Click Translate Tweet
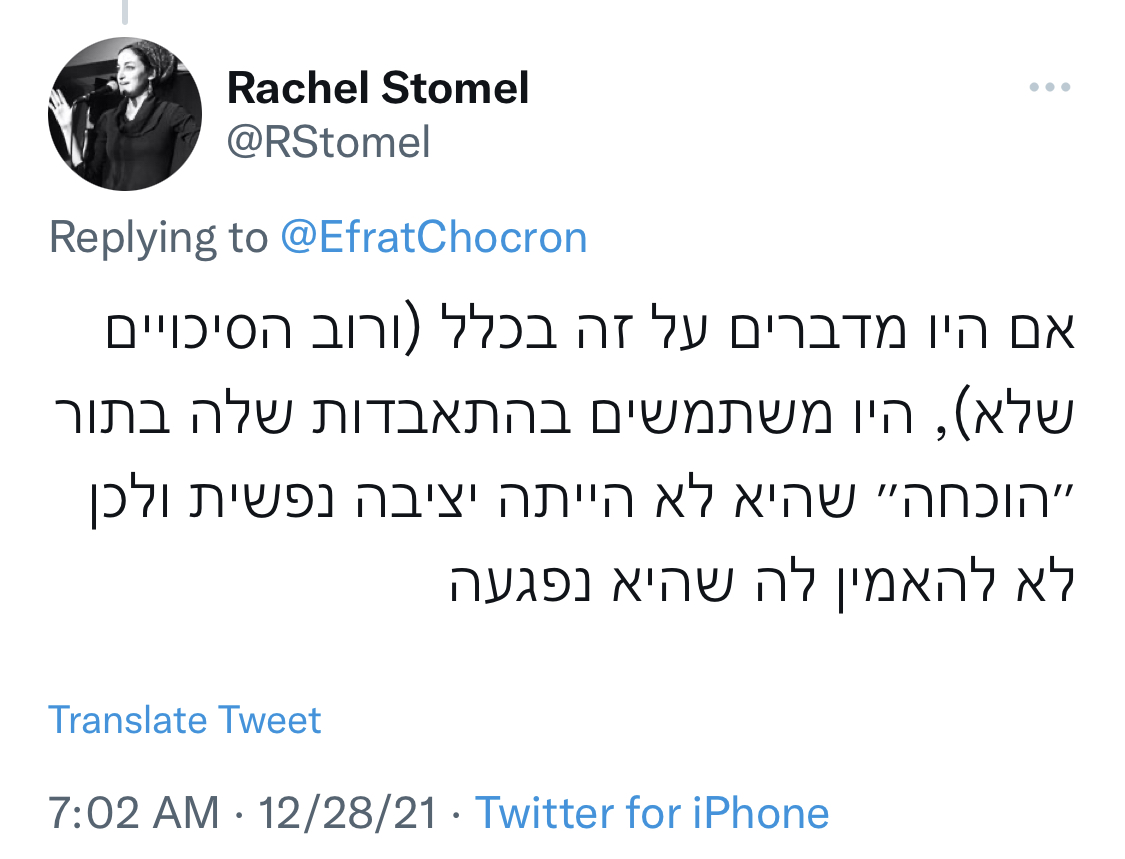The image size is (1125, 859). (x=185, y=720)
